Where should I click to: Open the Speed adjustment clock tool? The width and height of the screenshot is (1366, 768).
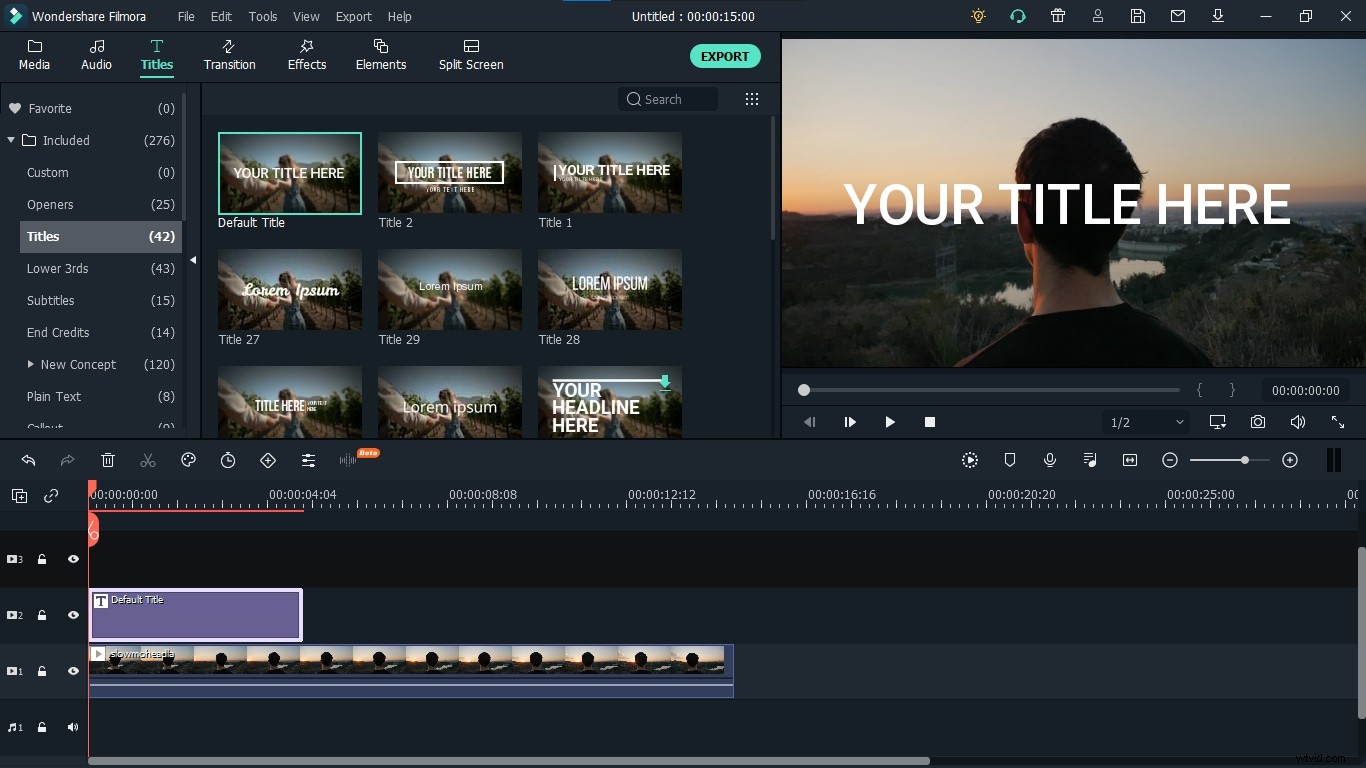coord(228,460)
